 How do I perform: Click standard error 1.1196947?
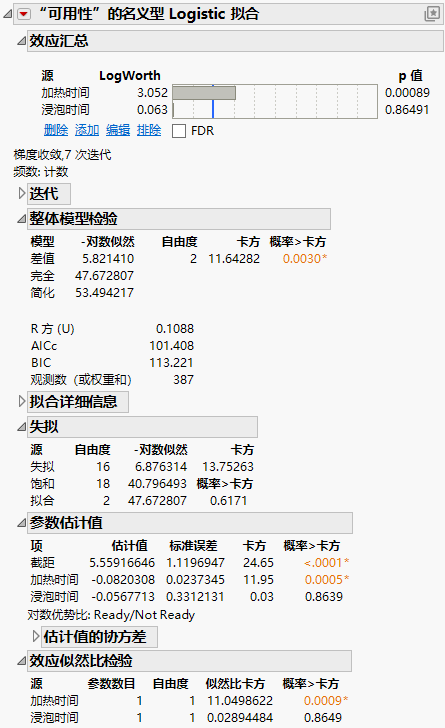[x=196, y=563]
